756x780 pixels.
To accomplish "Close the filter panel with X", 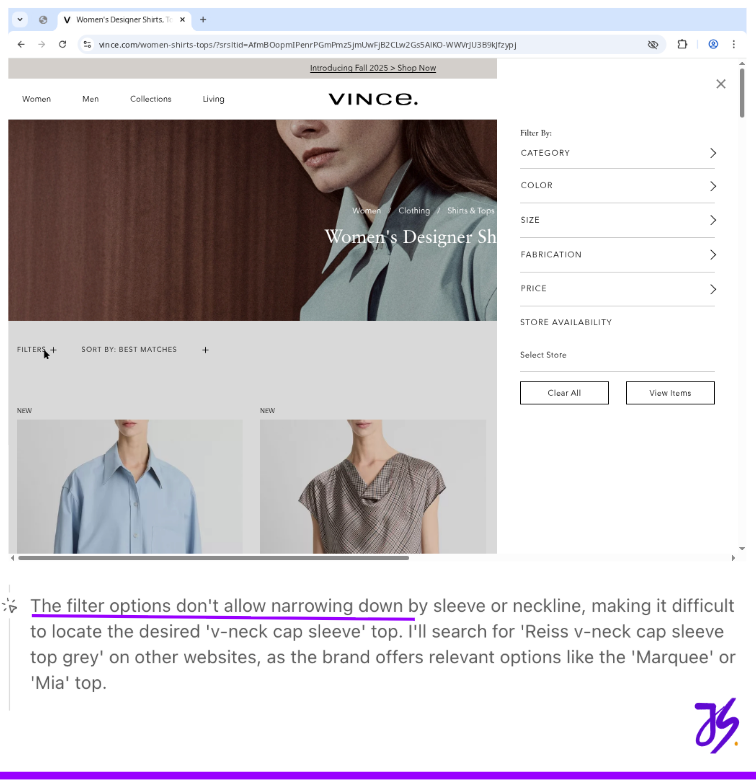I will (721, 84).
